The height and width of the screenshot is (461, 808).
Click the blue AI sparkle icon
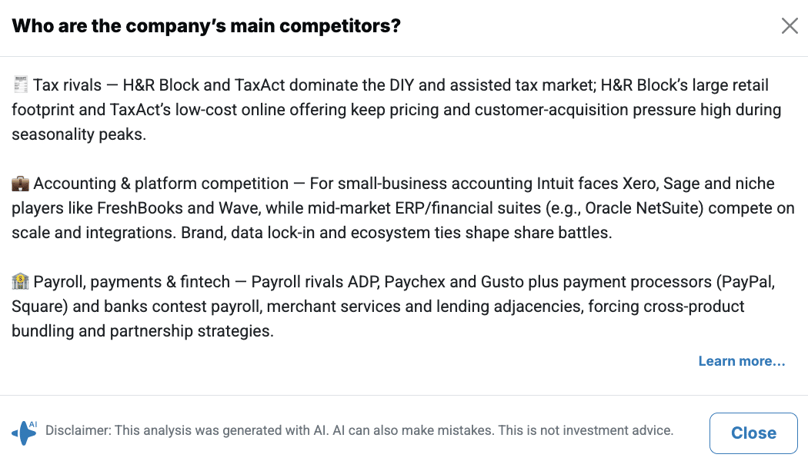point(23,432)
